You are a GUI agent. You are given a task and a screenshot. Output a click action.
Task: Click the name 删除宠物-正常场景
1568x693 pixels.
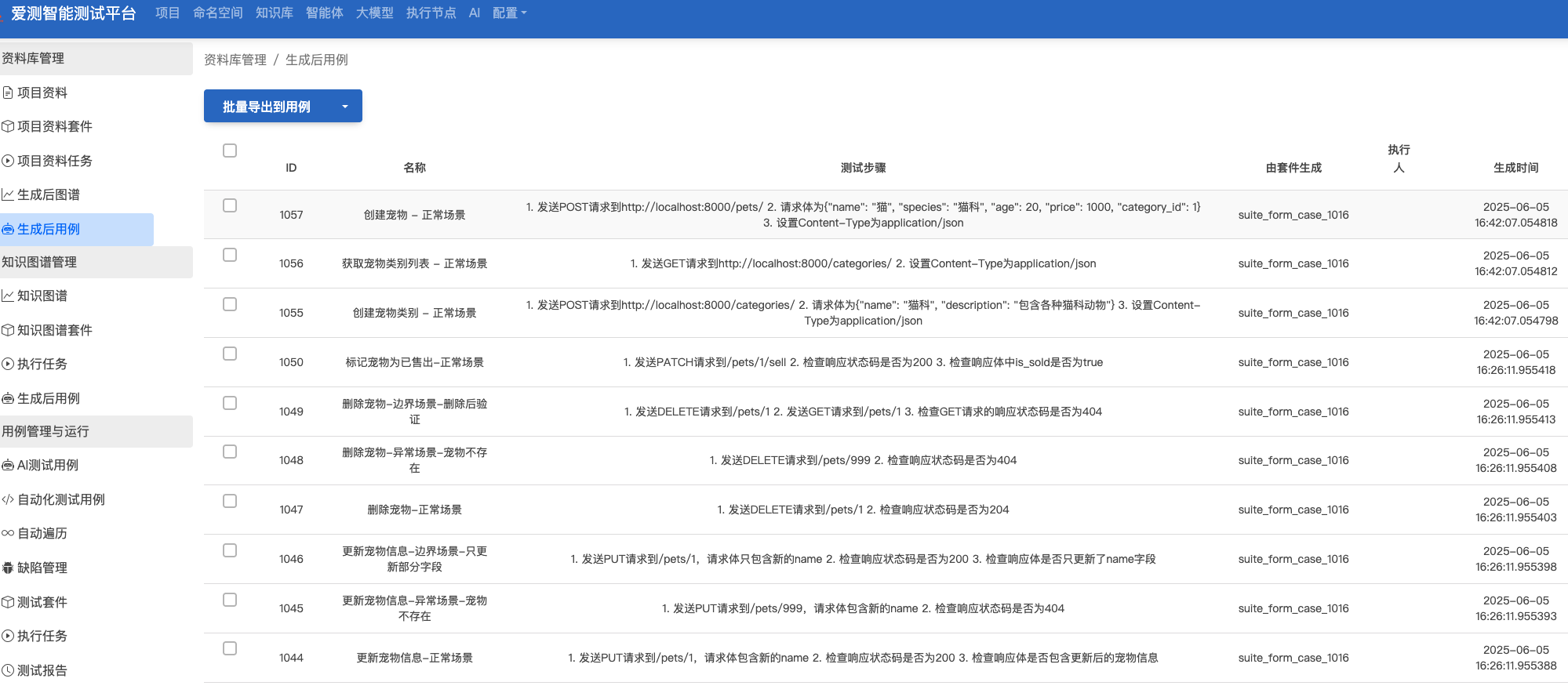click(x=415, y=510)
